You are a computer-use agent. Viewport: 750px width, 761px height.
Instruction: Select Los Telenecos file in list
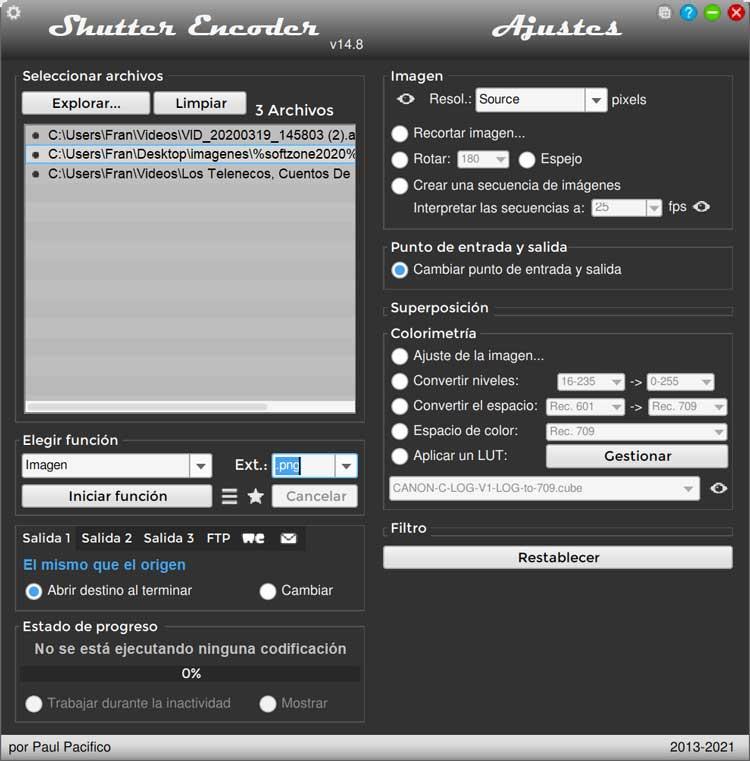(x=190, y=174)
